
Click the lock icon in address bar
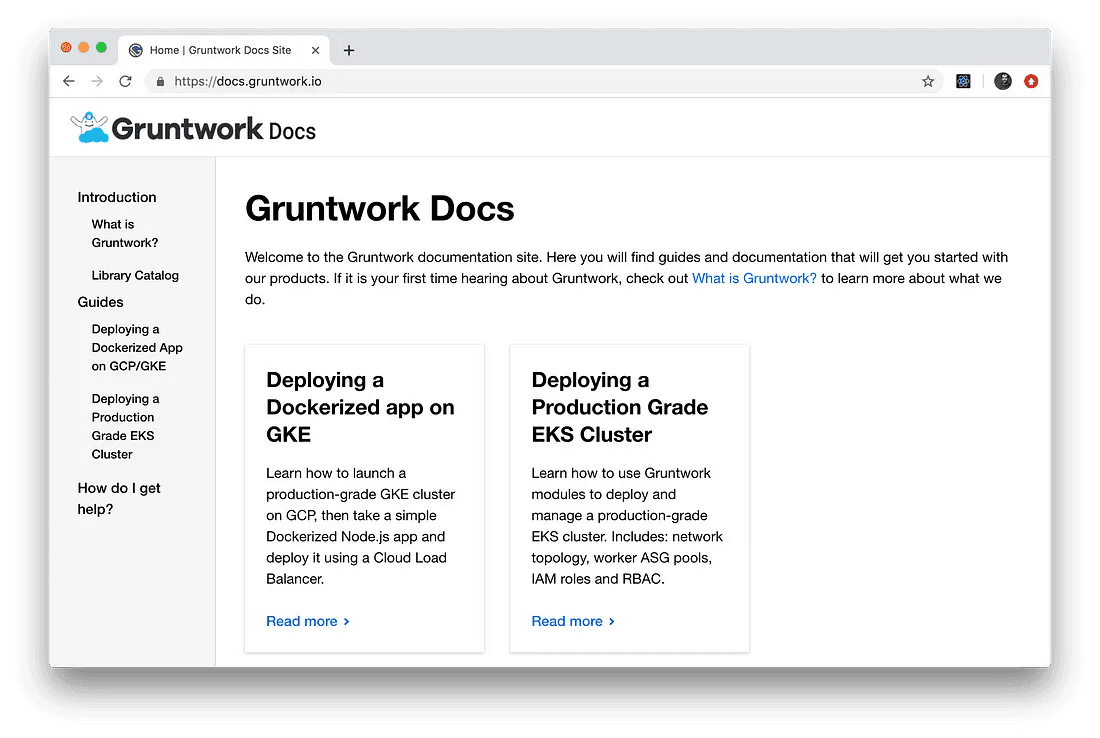tap(160, 81)
